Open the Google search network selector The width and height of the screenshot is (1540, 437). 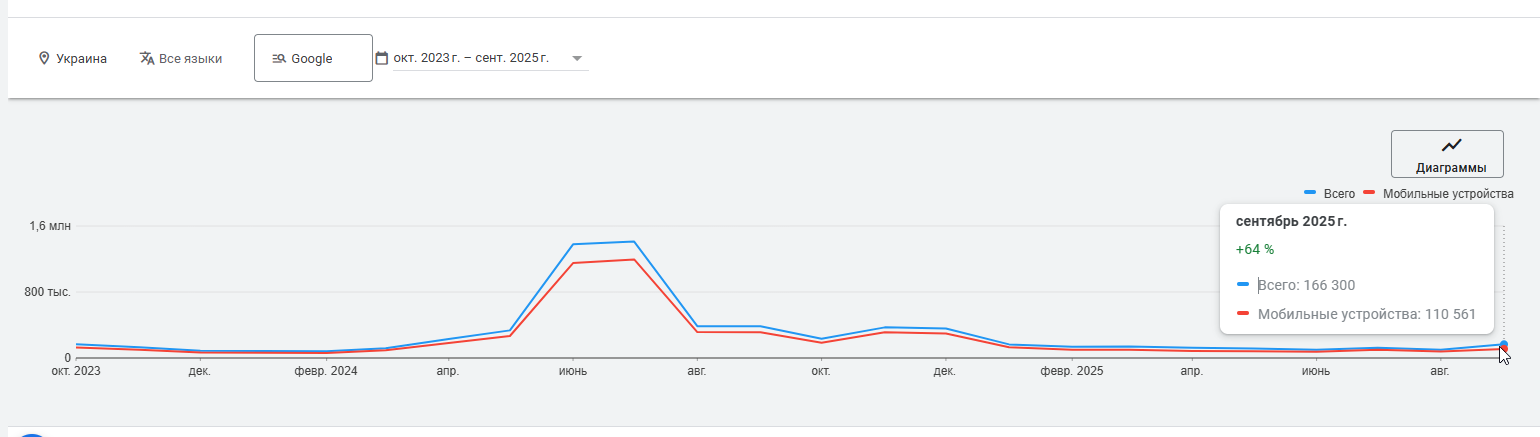[313, 58]
